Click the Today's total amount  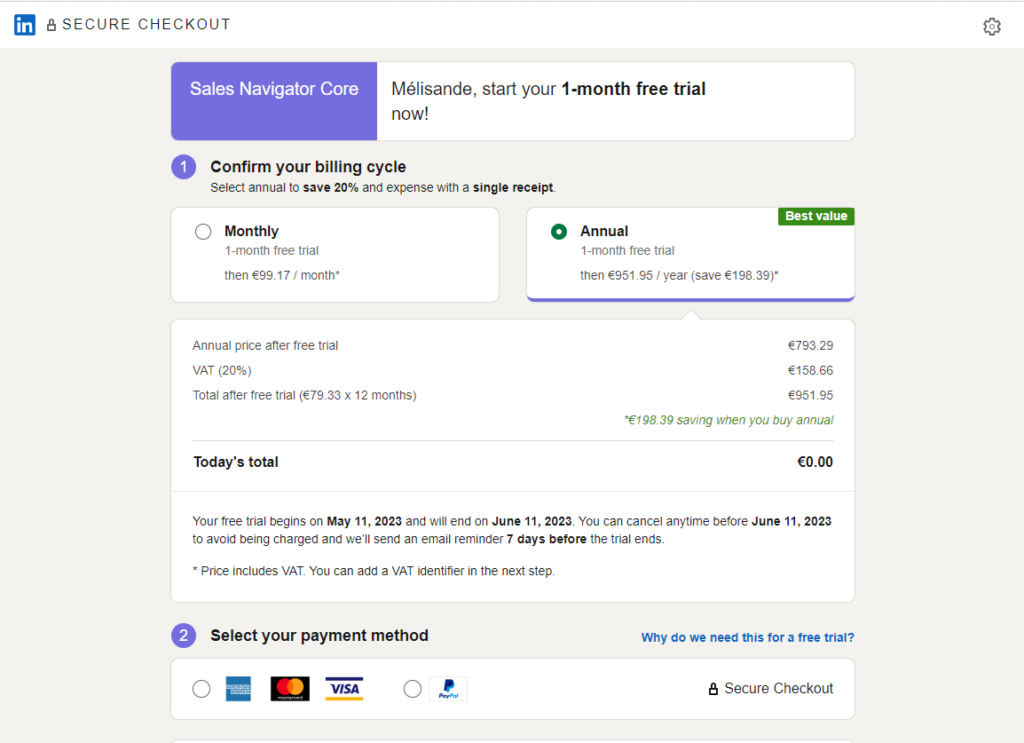(814, 462)
